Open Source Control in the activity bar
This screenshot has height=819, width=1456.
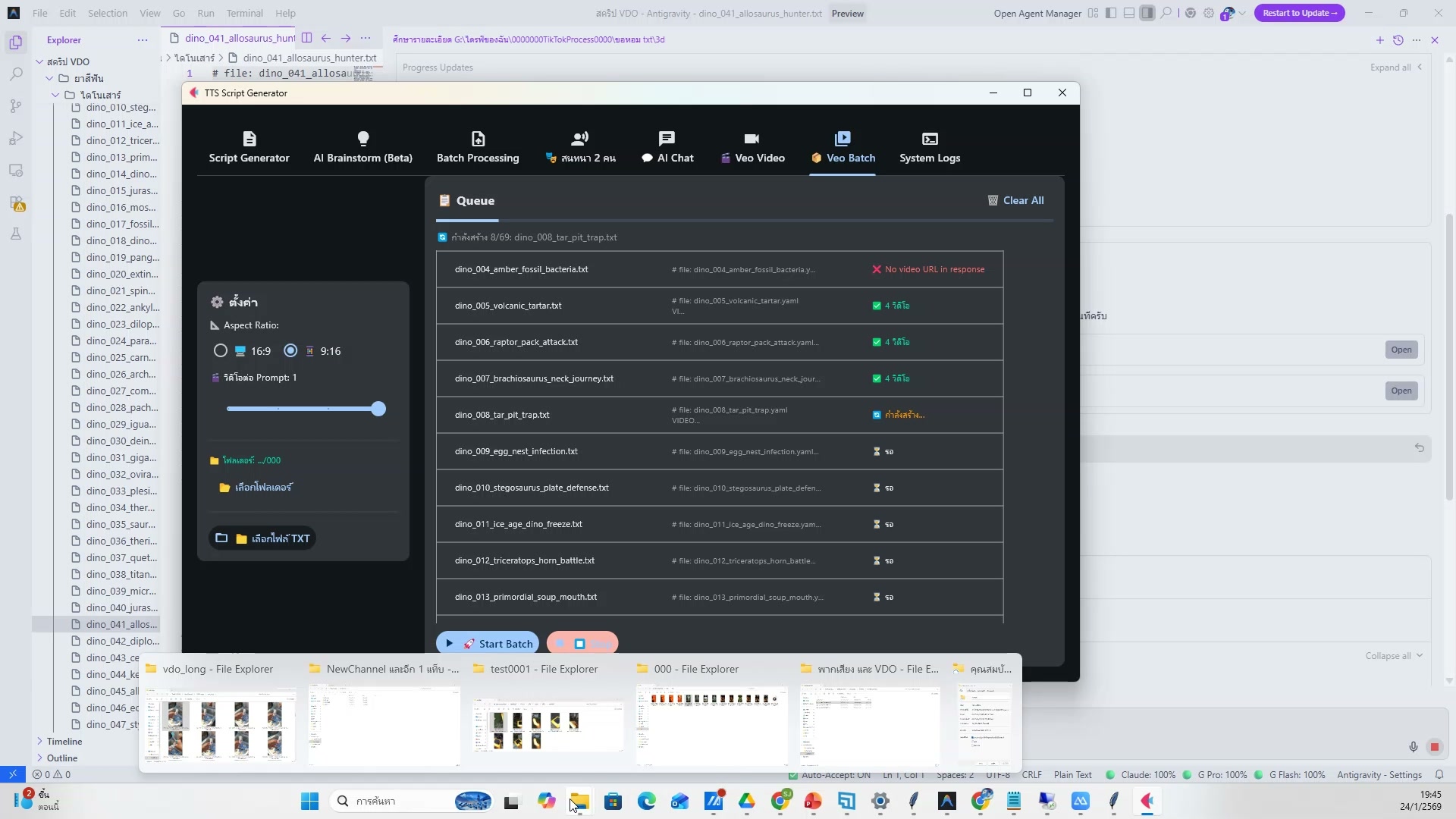click(16, 106)
